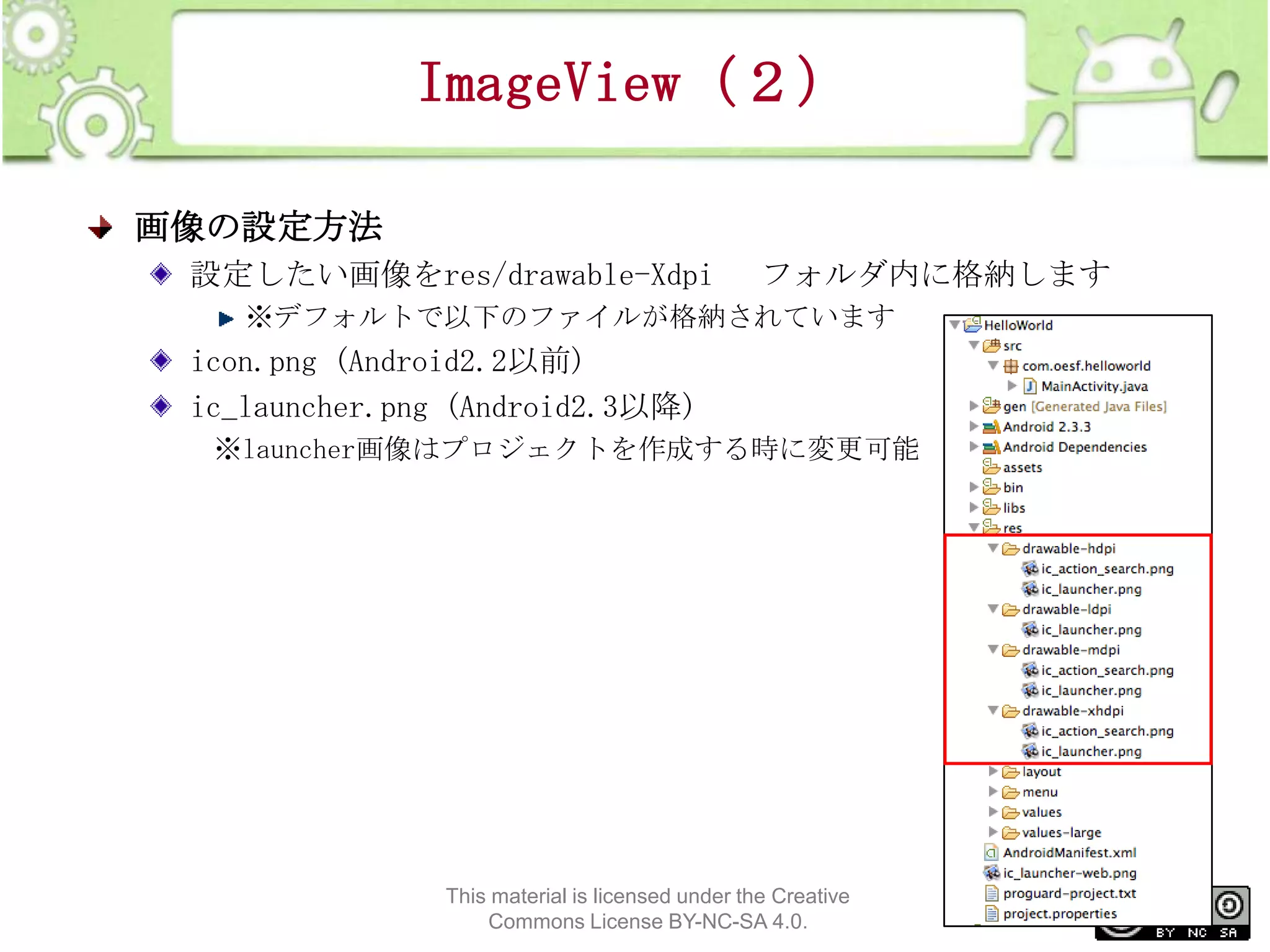Image resolution: width=1270 pixels, height=952 pixels.
Task: Expand the libs folder triangle
Action: pyautogui.click(x=974, y=507)
